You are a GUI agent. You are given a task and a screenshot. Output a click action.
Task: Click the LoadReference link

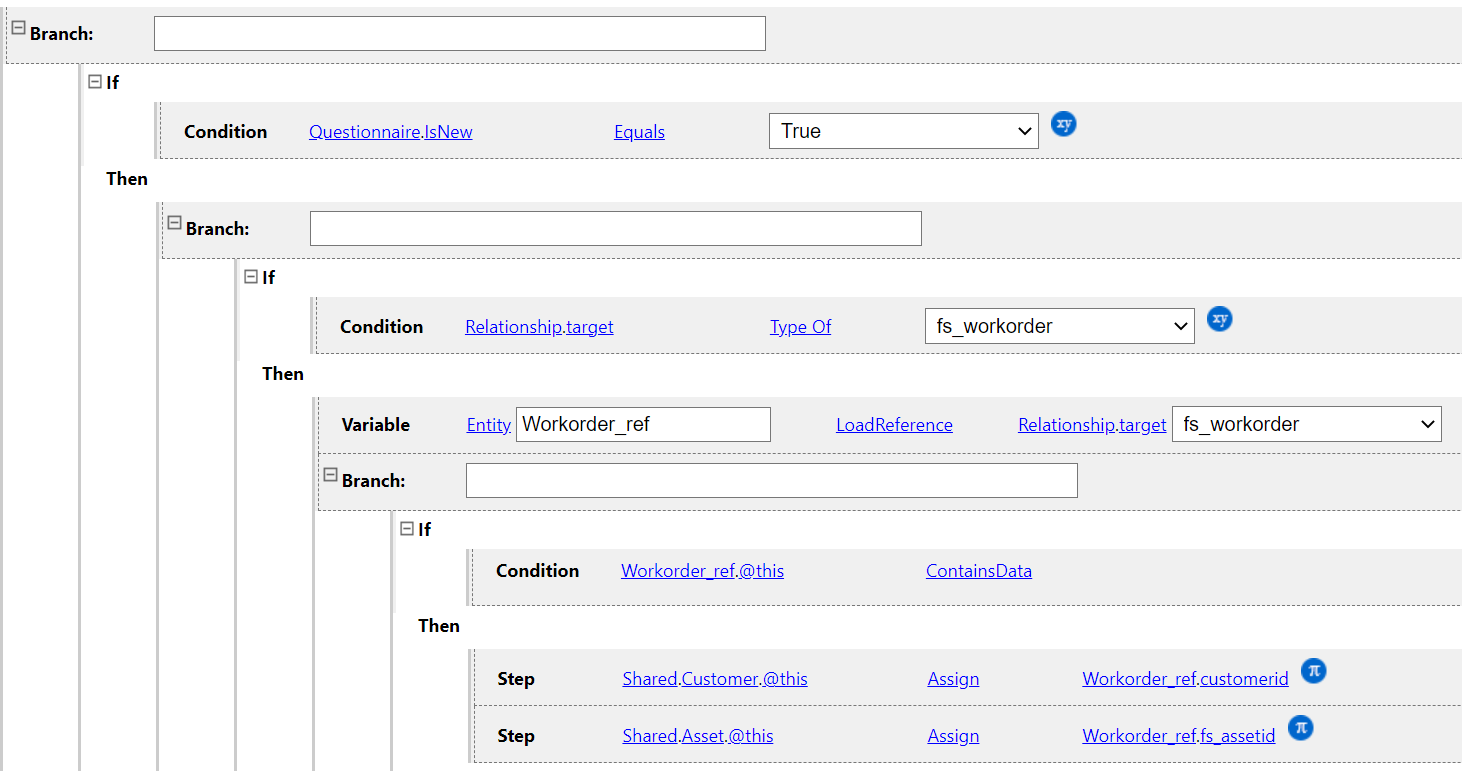point(894,425)
